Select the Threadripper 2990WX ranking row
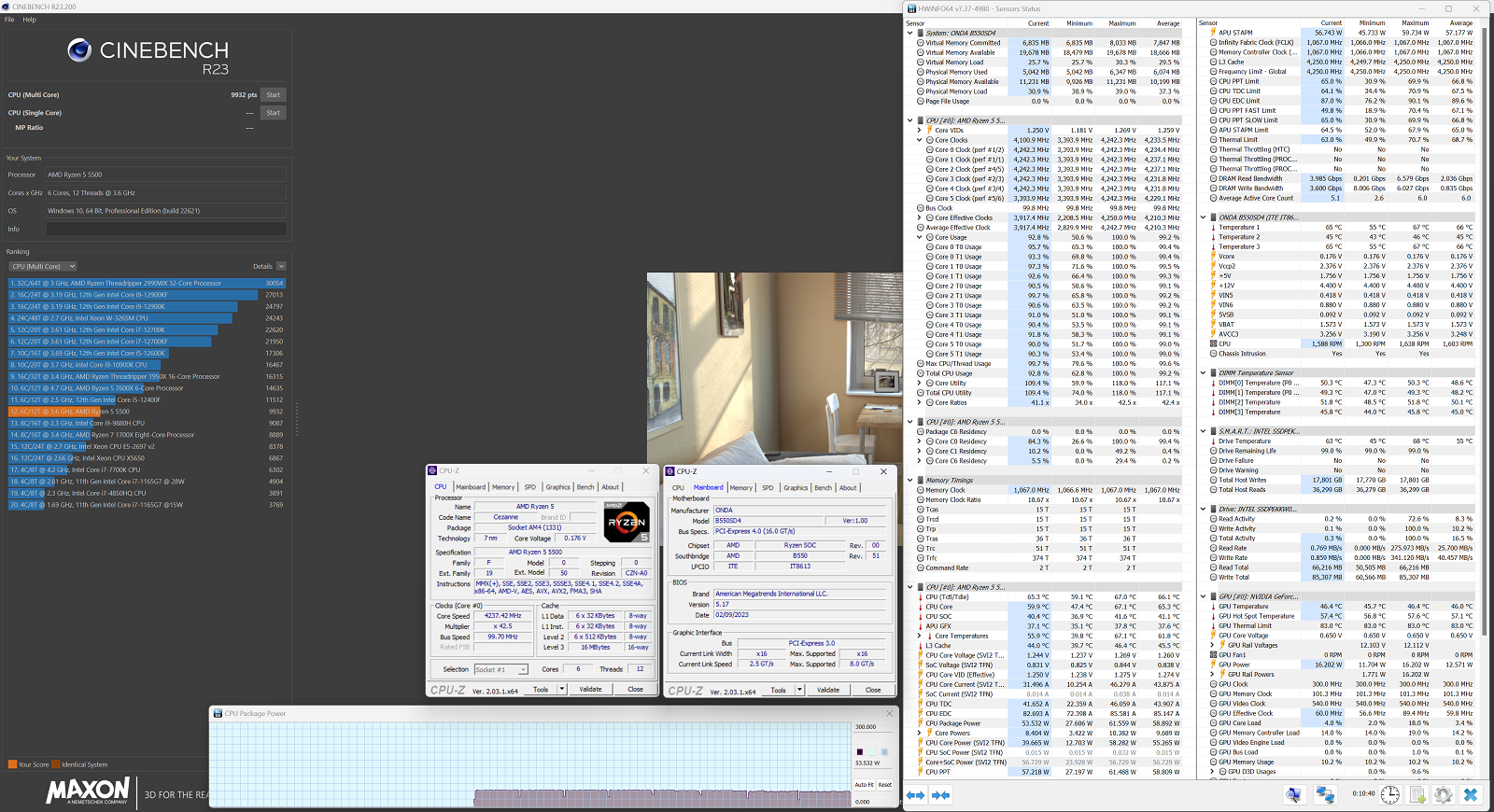The image size is (1494, 812). click(148, 283)
